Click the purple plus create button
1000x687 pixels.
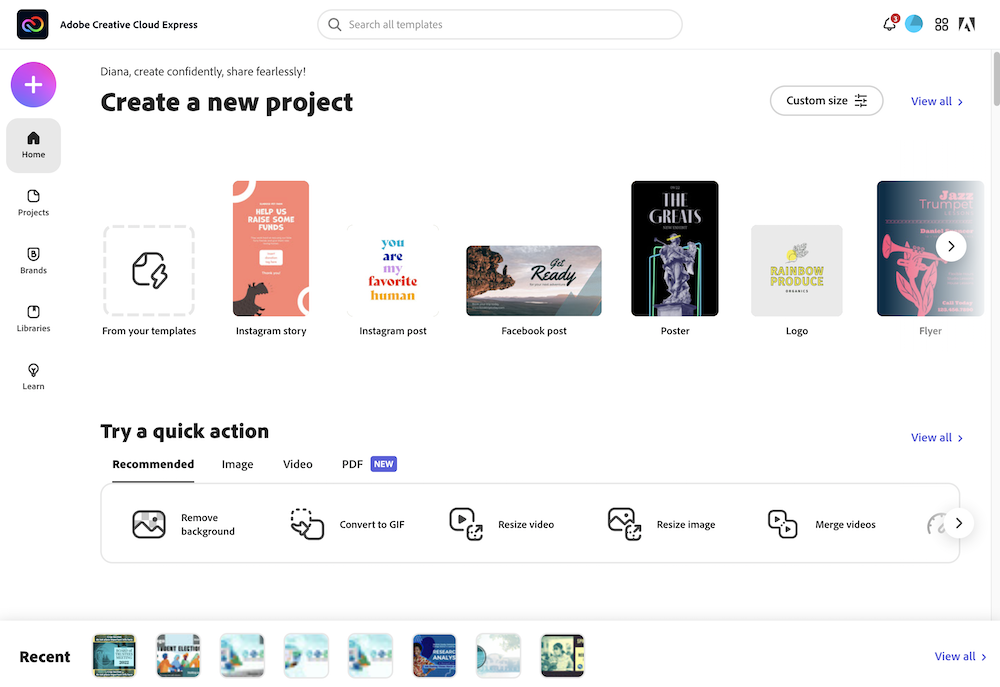[33, 85]
